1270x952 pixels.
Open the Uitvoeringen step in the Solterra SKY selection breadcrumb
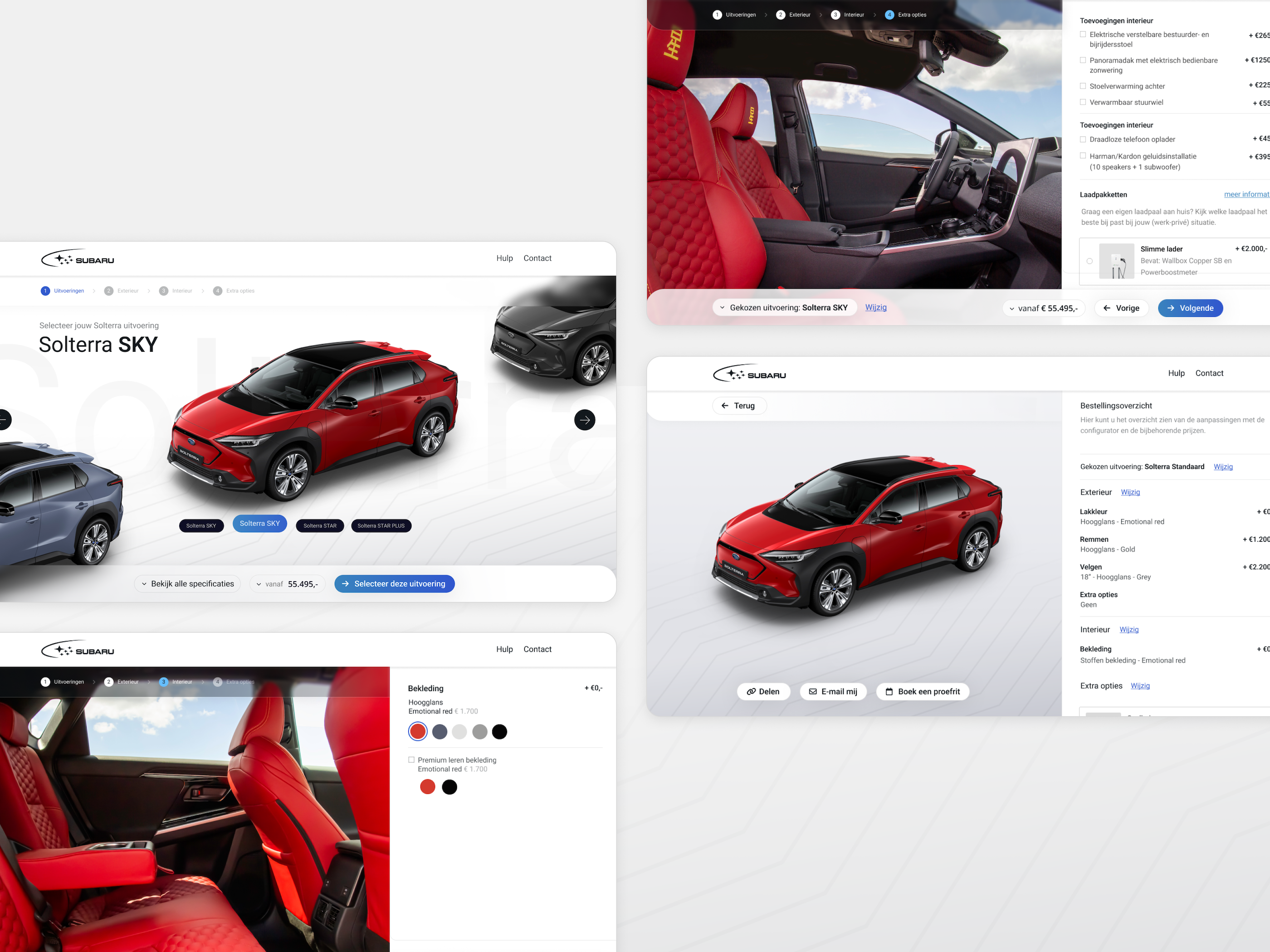pos(69,291)
